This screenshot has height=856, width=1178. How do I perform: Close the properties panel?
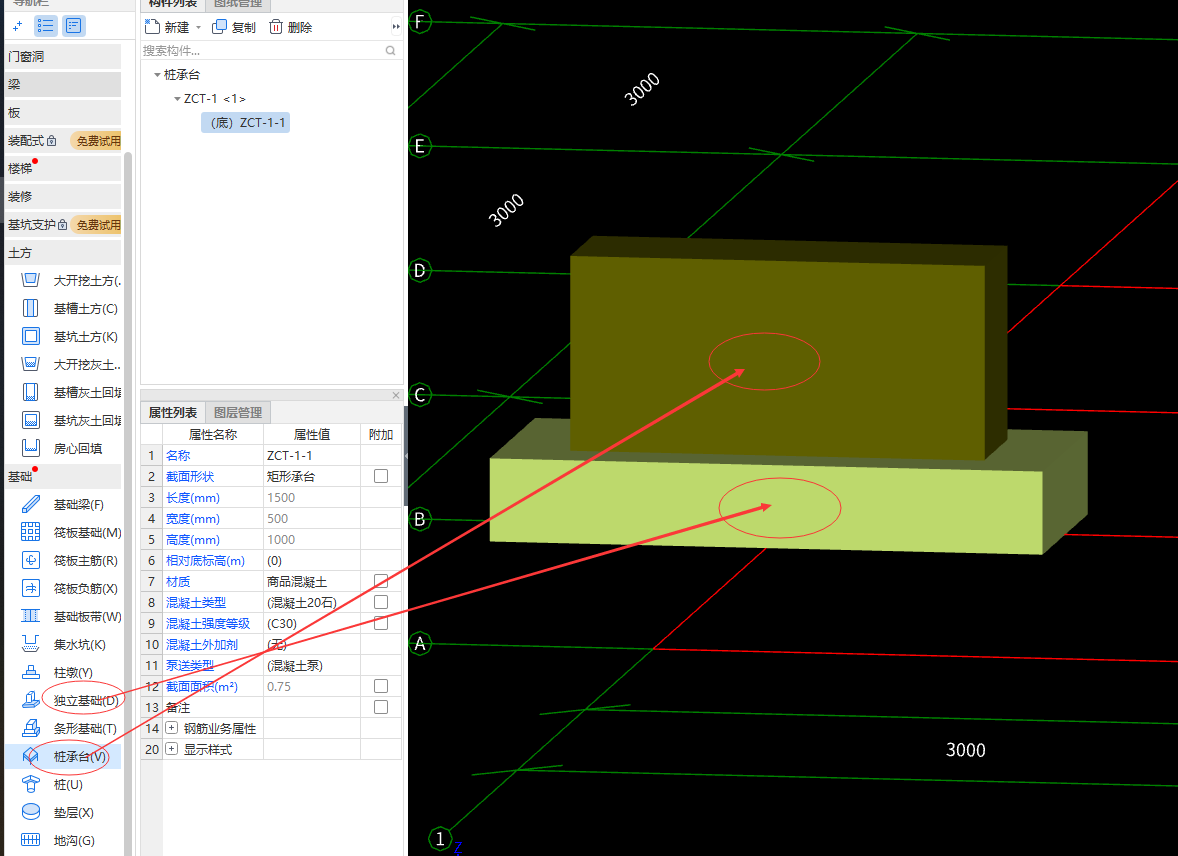pyautogui.click(x=396, y=395)
